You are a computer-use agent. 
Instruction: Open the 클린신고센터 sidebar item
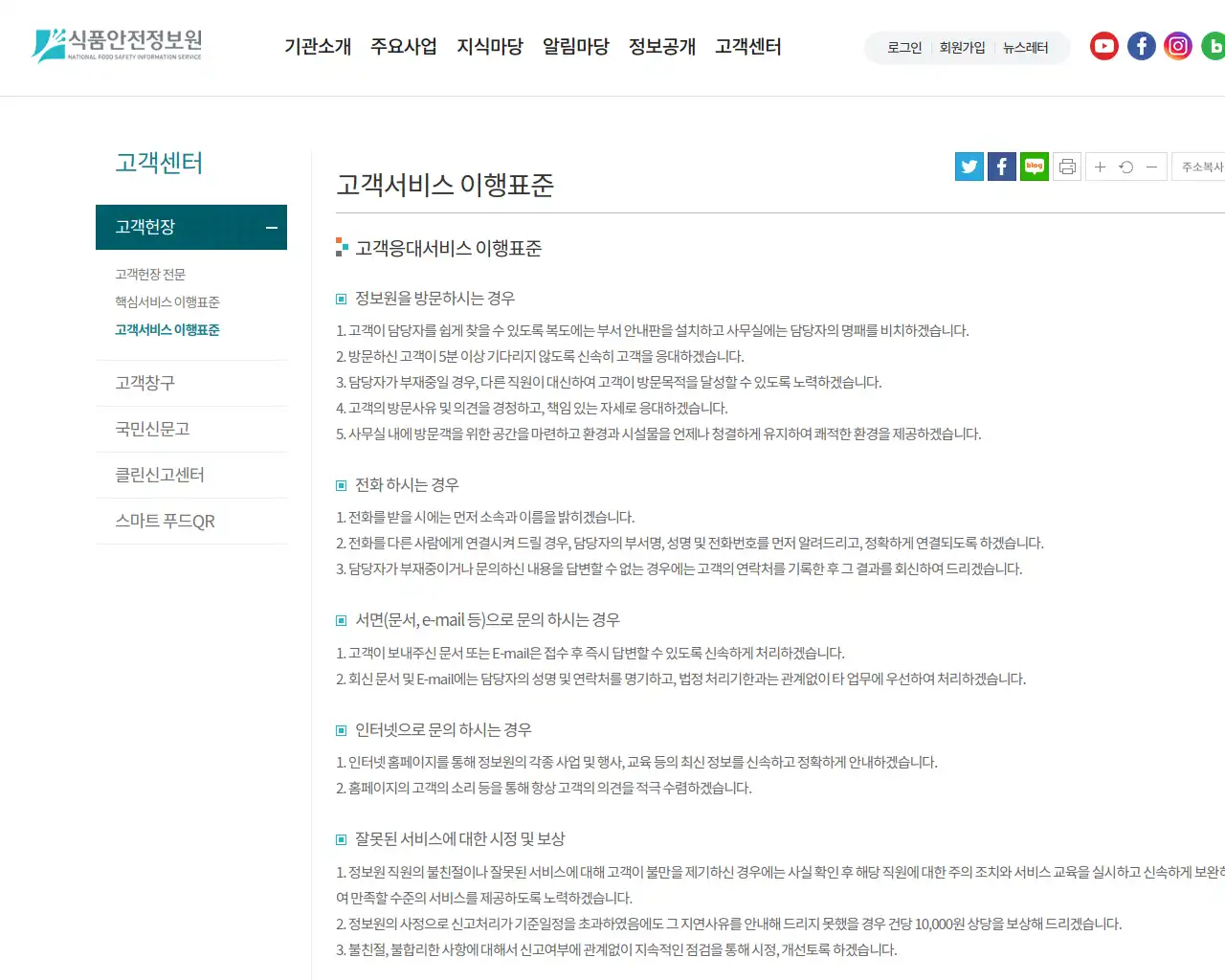[191, 475]
